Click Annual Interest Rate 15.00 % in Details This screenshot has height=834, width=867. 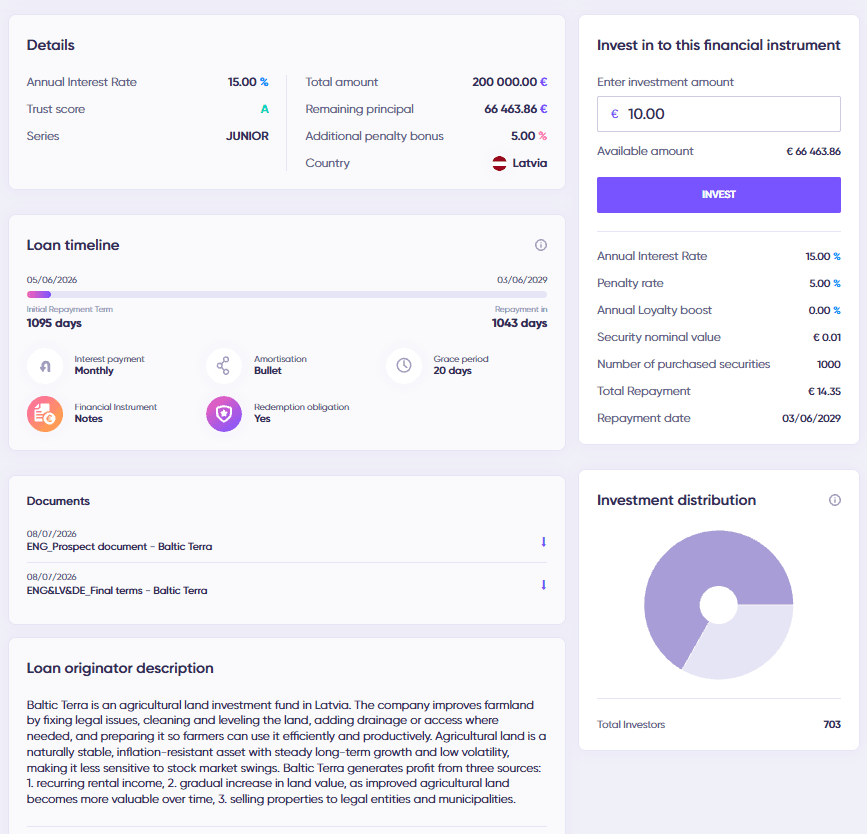248,82
